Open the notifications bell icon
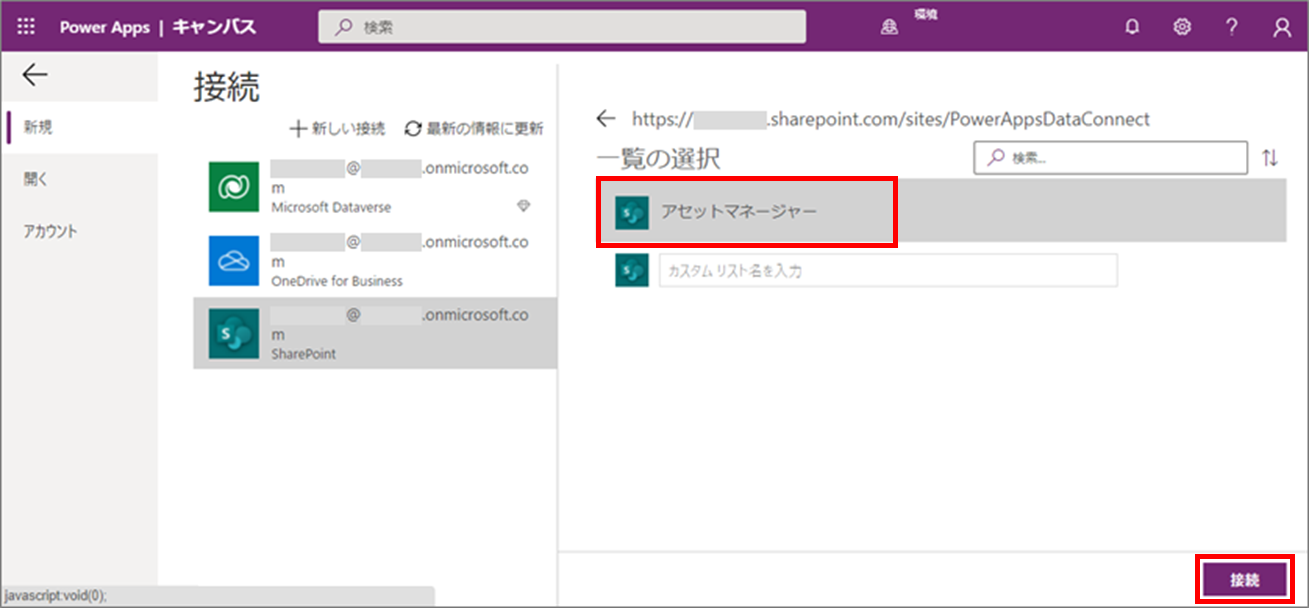1309x608 pixels. click(1132, 28)
